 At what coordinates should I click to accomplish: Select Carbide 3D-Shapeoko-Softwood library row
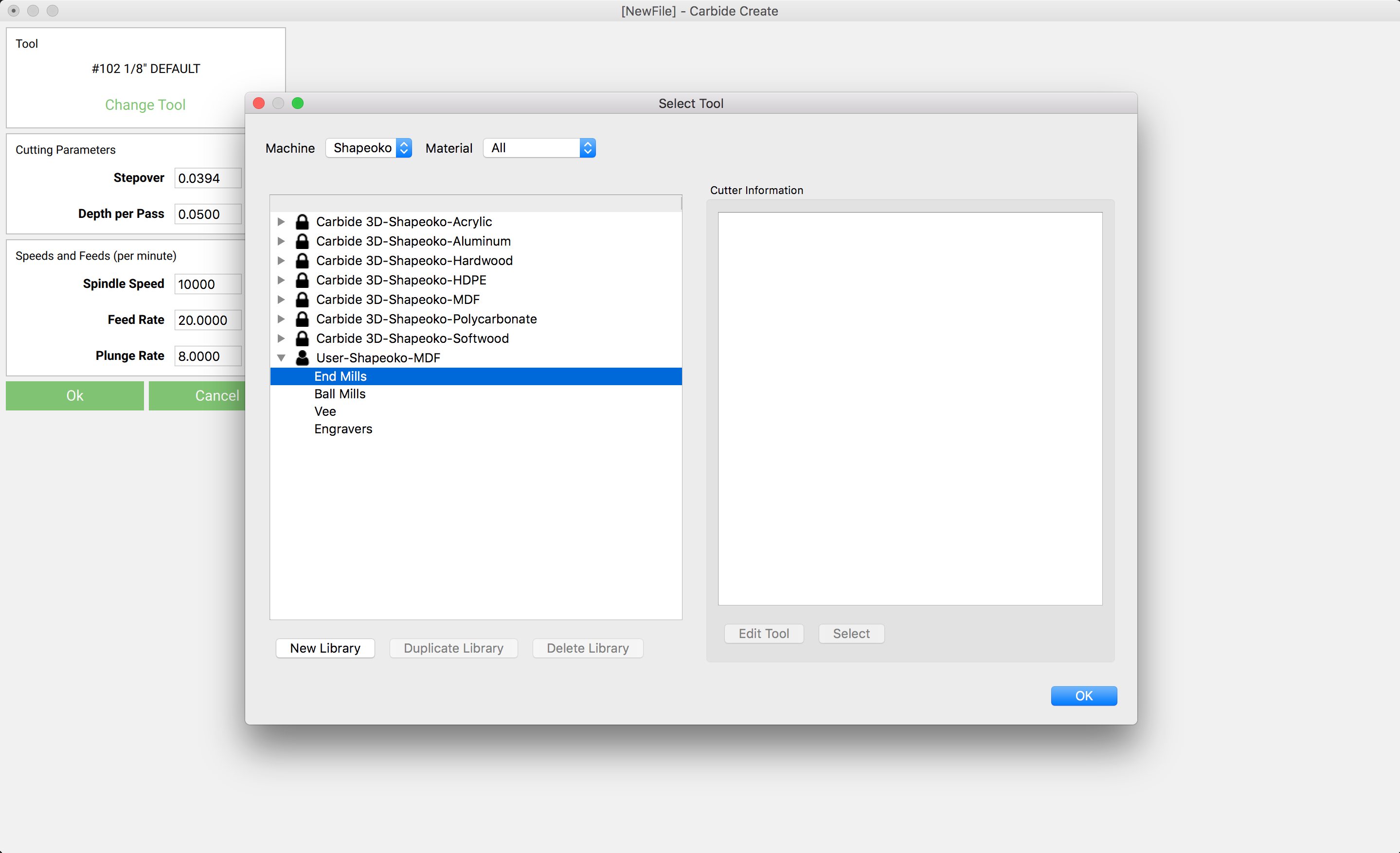[x=476, y=338]
